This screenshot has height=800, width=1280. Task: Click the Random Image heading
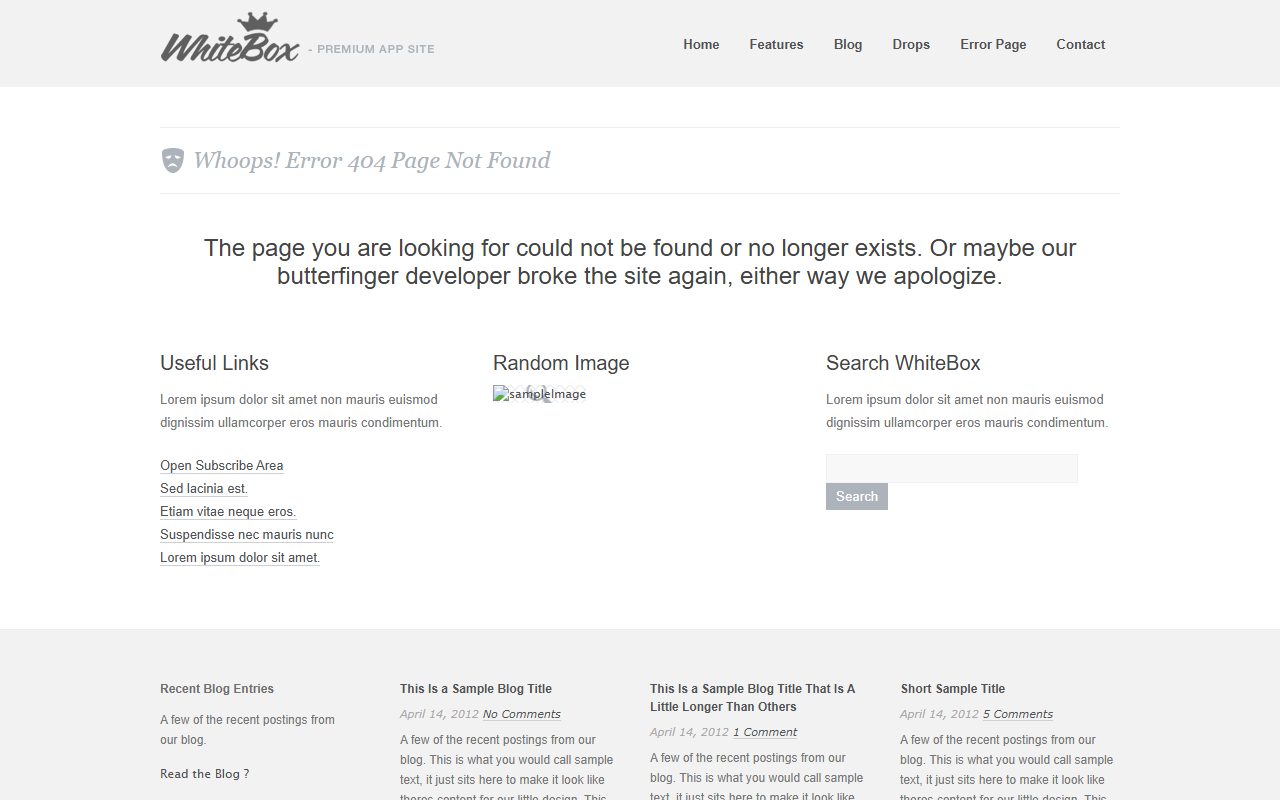point(561,363)
